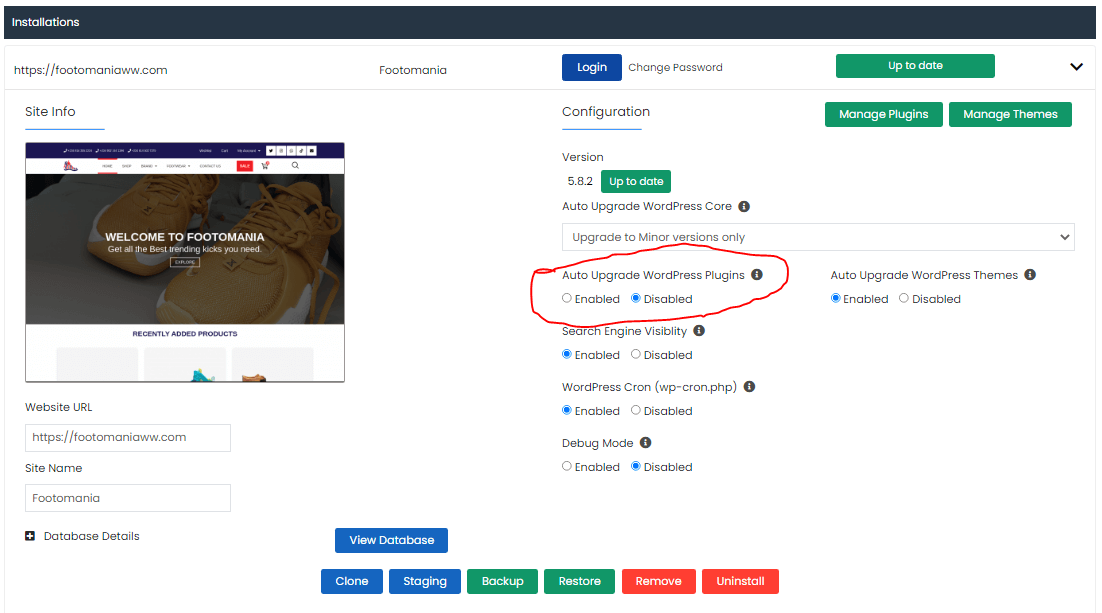The width and height of the screenshot is (1102, 613).
Task: Disable Auto Upgrade WordPress Themes
Action: click(x=904, y=299)
